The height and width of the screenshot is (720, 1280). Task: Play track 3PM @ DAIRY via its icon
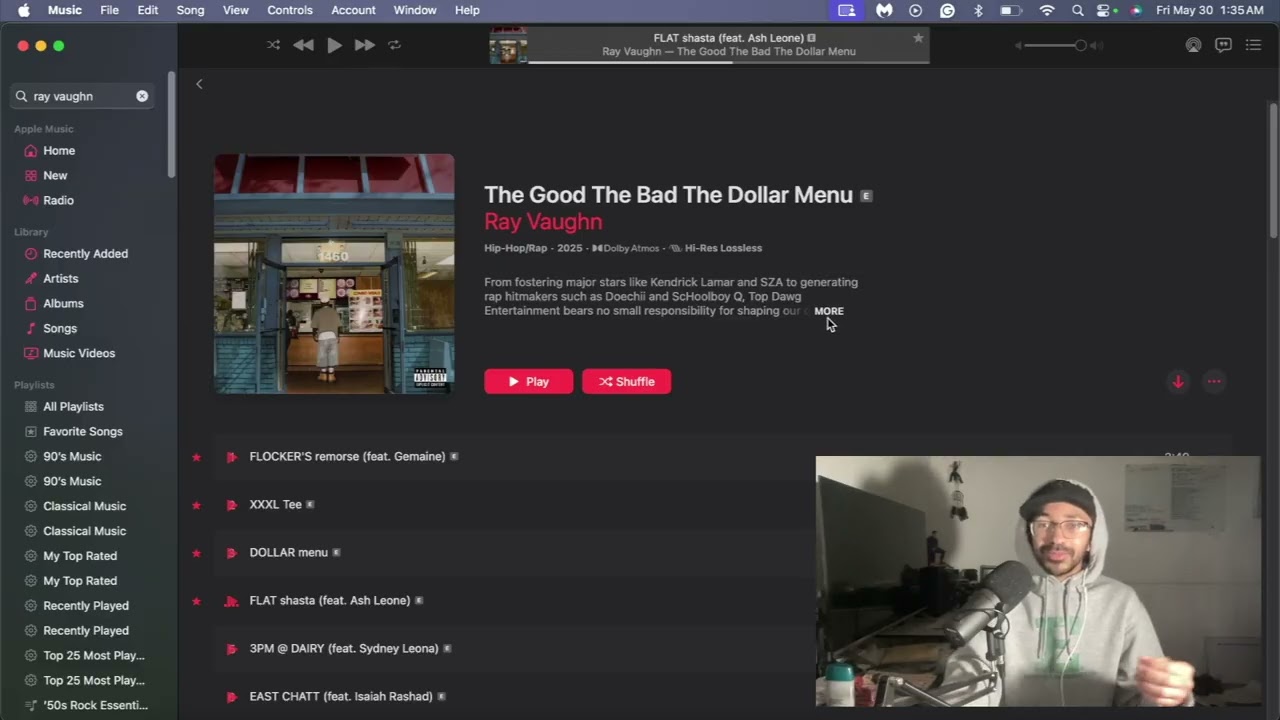tap(232, 649)
